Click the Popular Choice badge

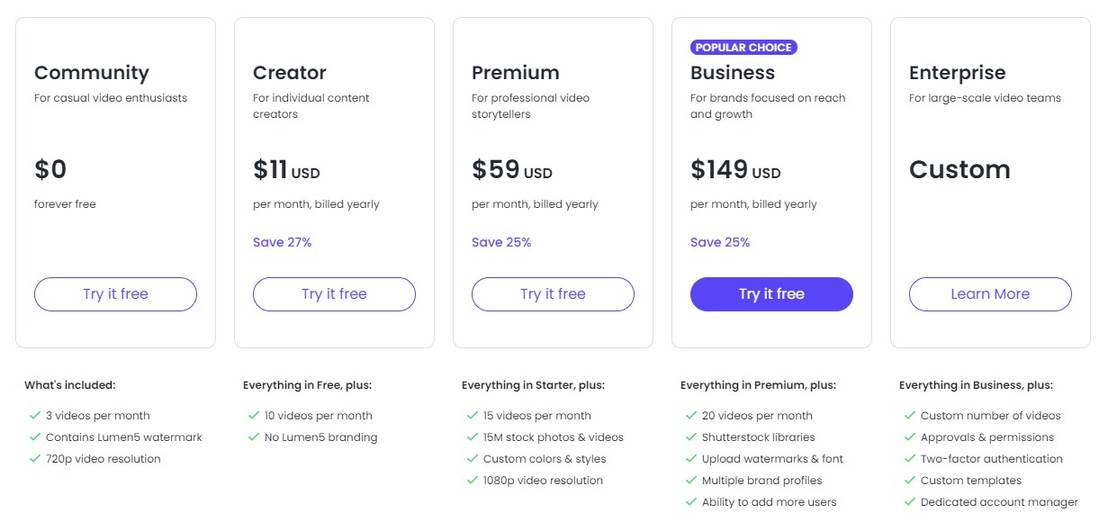pyautogui.click(x=743, y=47)
